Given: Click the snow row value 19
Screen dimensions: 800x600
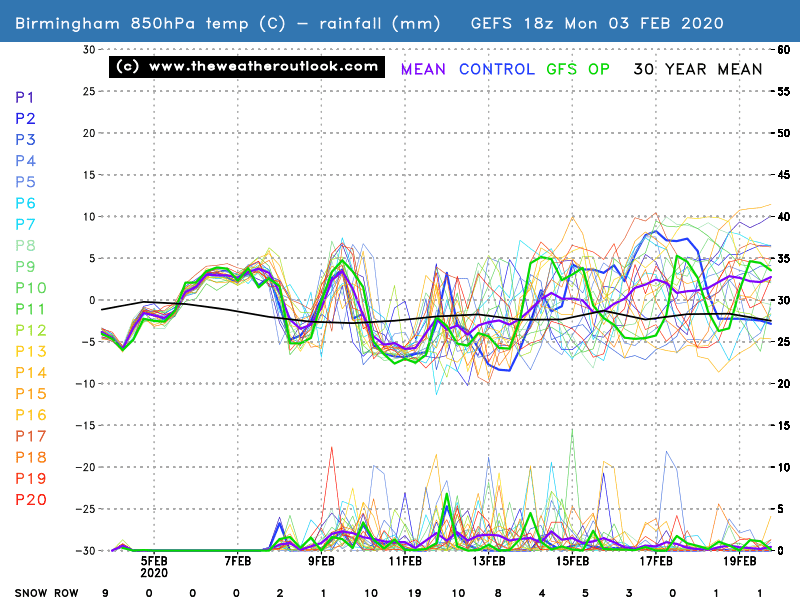Looking at the screenshot, I should click(412, 593).
